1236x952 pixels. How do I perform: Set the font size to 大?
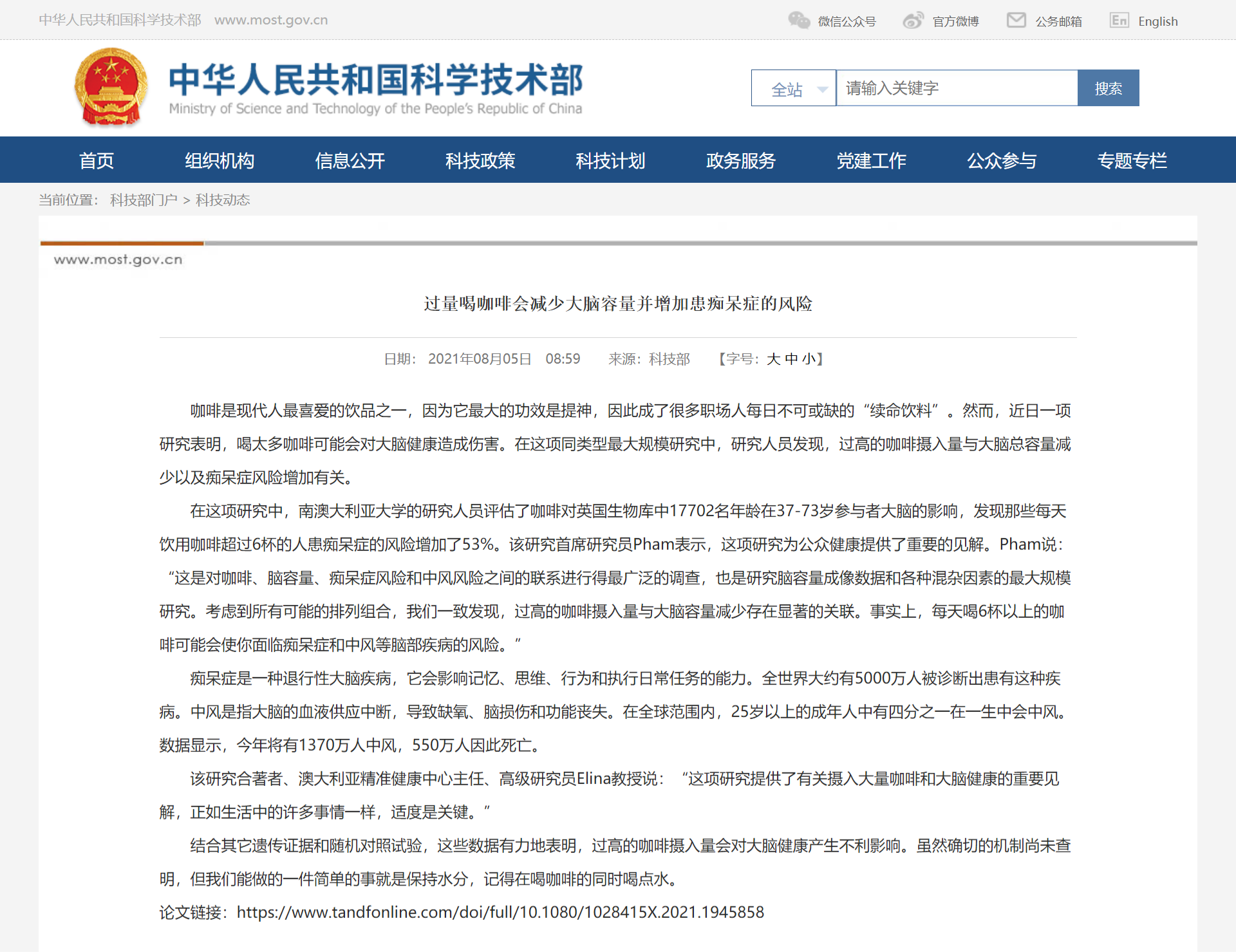tap(773, 359)
